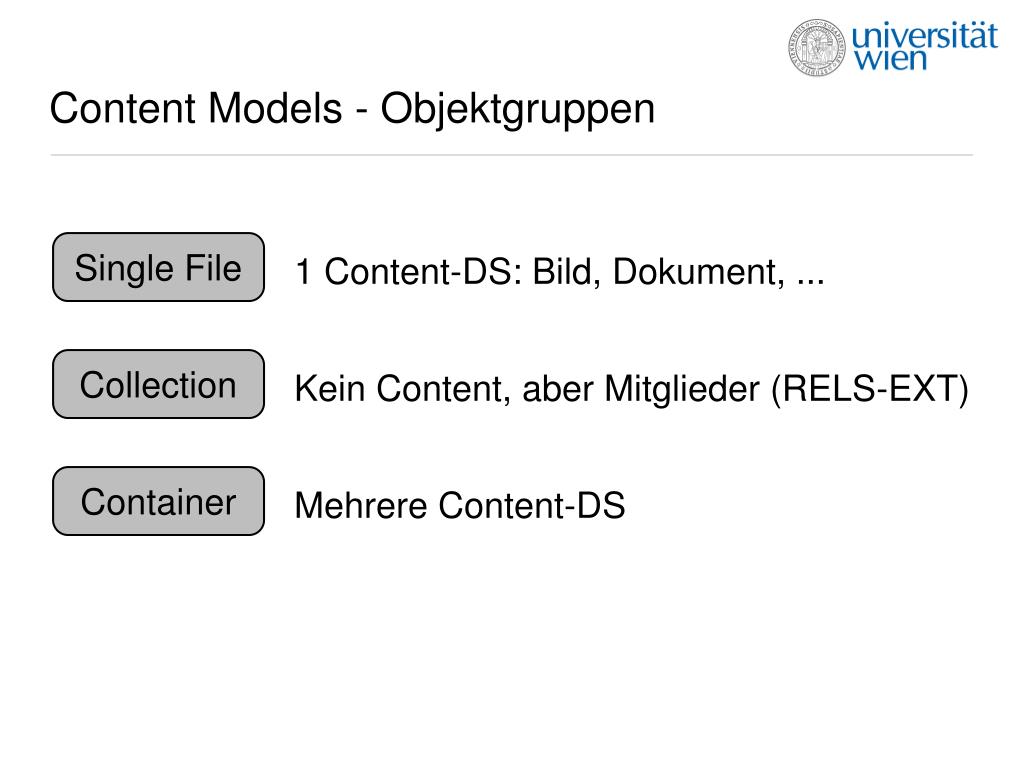Click the University of Vienna round seal

pos(816,47)
